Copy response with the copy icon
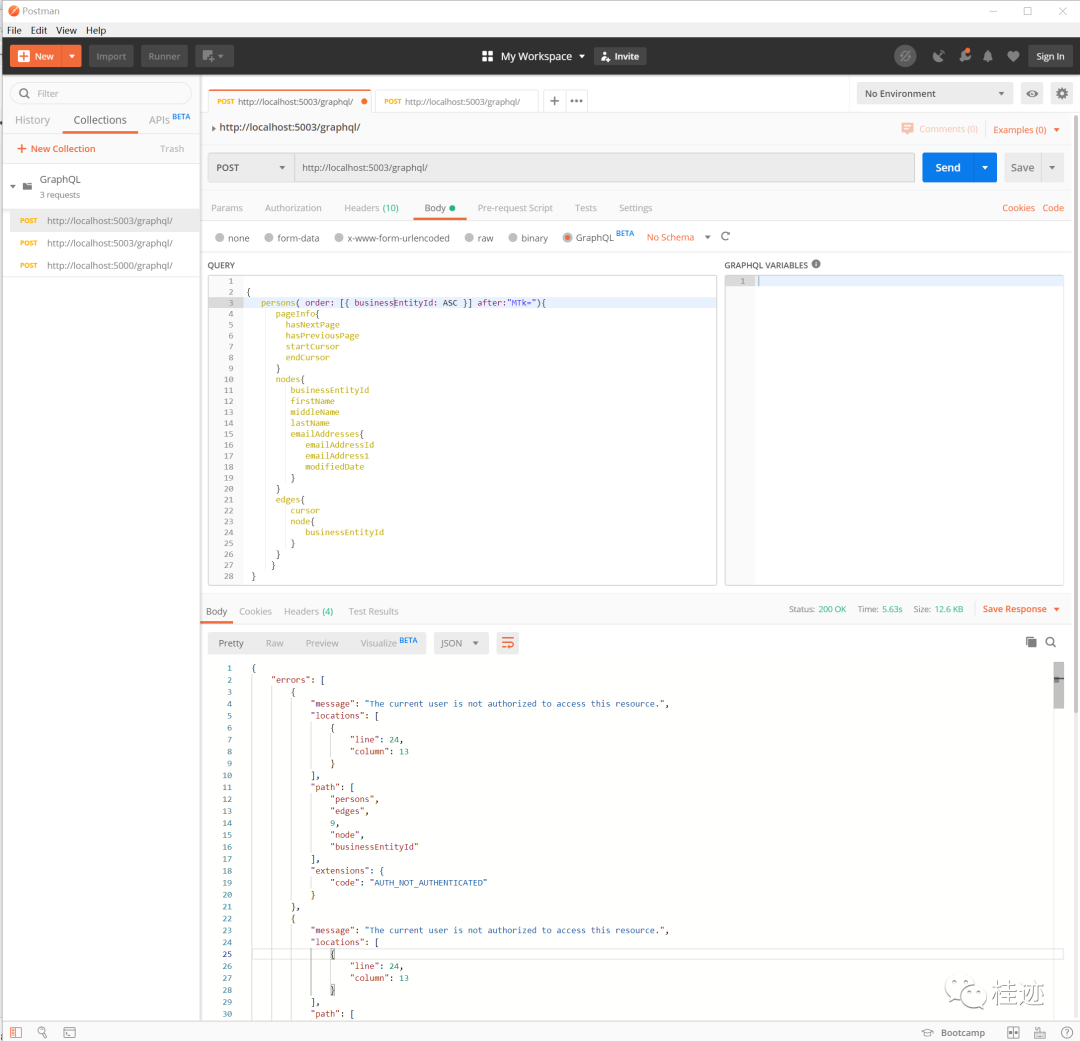The height and width of the screenshot is (1041, 1080). 1031,642
